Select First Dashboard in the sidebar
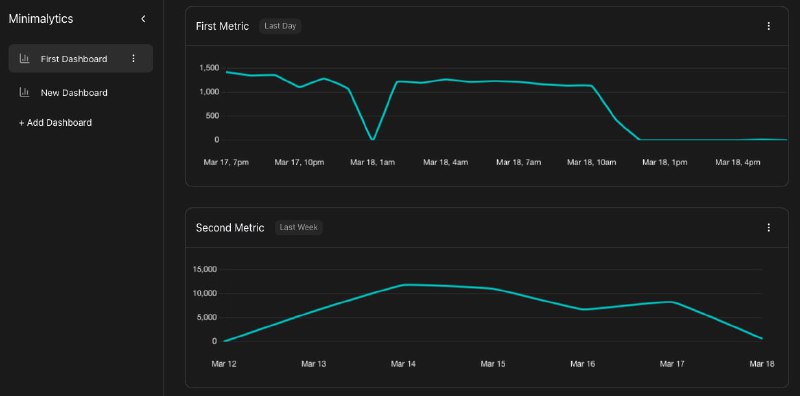The width and height of the screenshot is (800, 396). pos(81,59)
